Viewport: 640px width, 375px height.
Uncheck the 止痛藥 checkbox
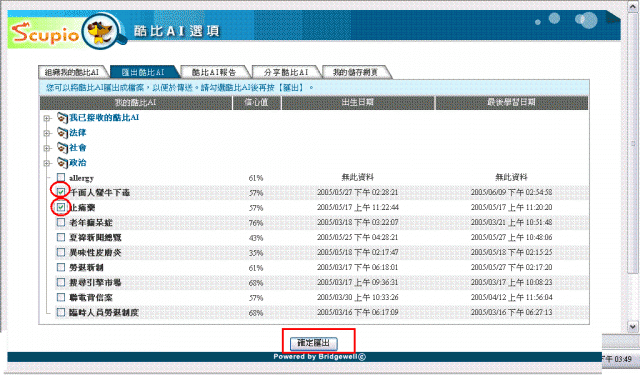click(61, 207)
